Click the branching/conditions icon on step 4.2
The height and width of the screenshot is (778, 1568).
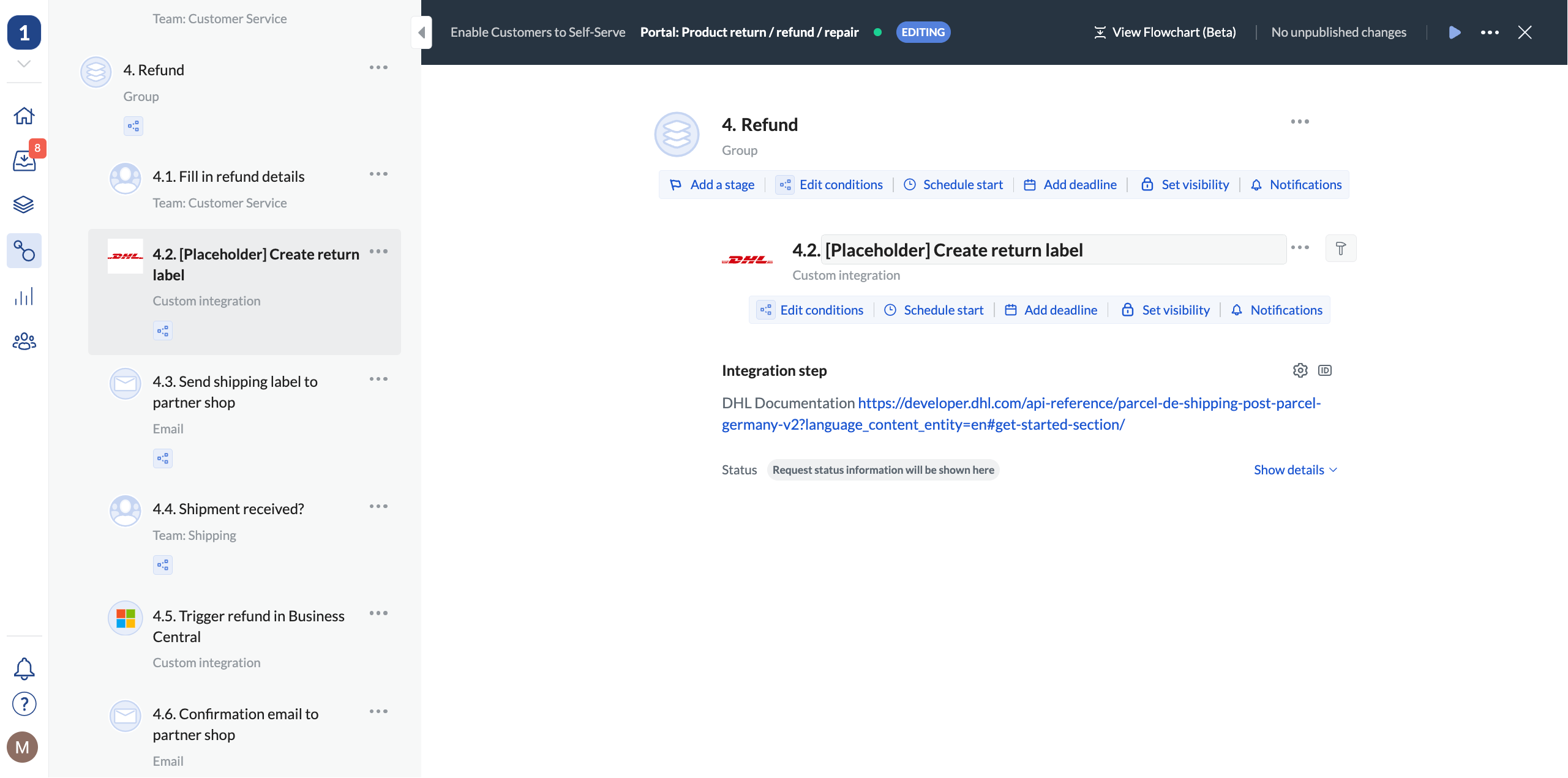[163, 331]
